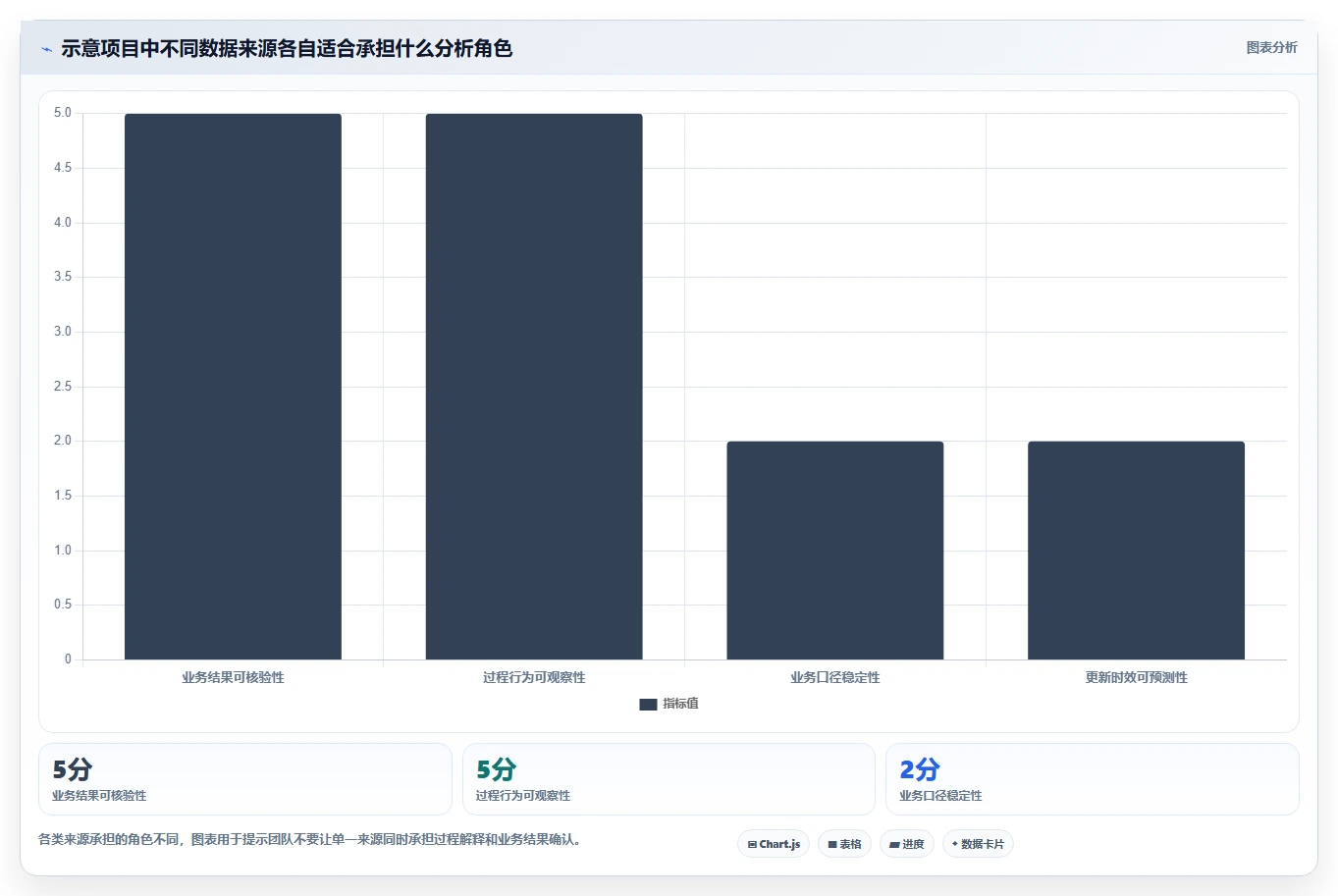Select the 业务口径稳定性 bar
Screen dimensions: 1338x896
click(x=835, y=551)
